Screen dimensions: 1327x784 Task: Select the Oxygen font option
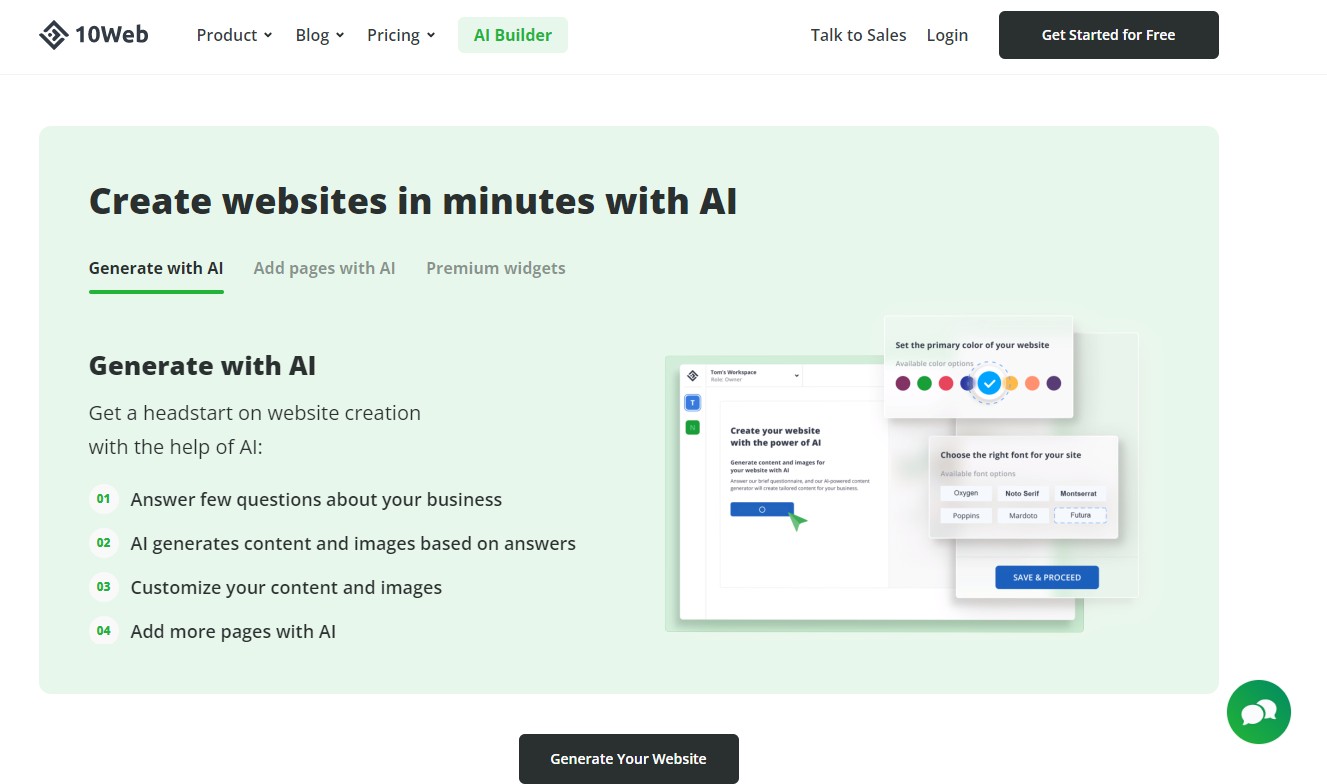966,493
